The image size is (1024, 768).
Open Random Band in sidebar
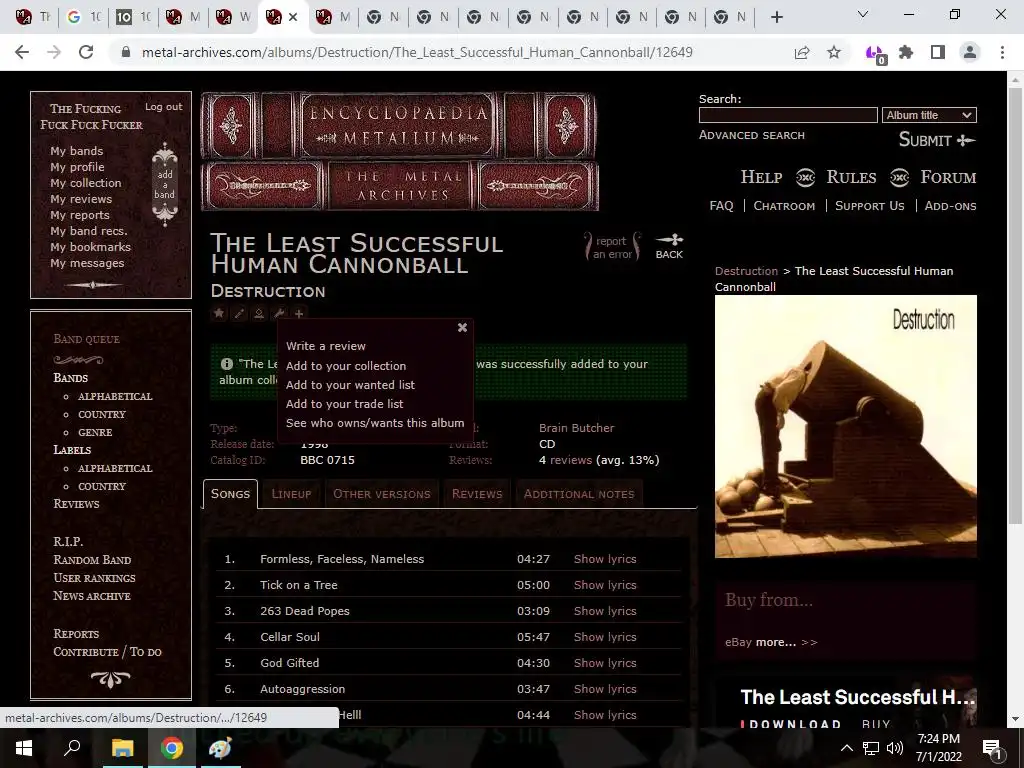tap(92, 560)
